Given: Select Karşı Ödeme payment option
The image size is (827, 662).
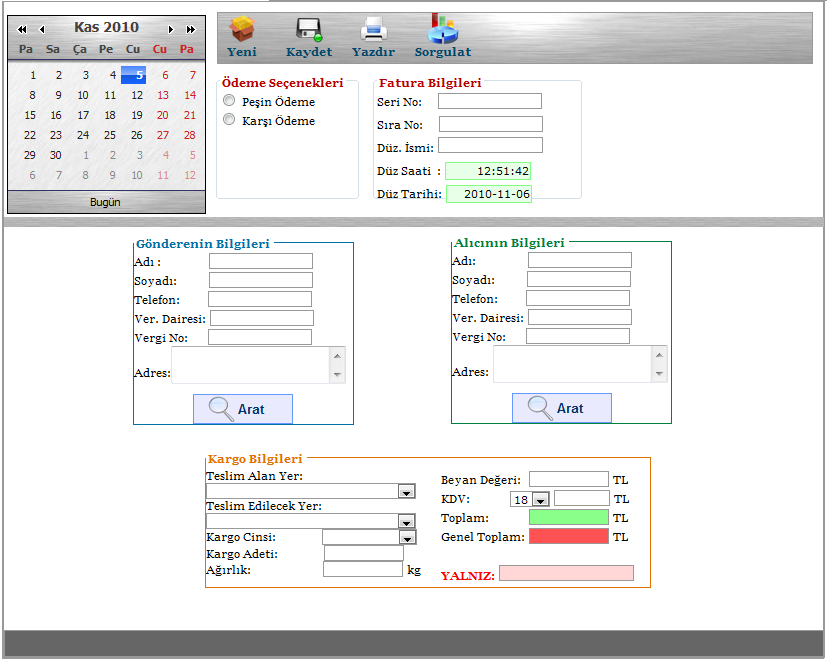Looking at the screenshot, I should (x=229, y=120).
